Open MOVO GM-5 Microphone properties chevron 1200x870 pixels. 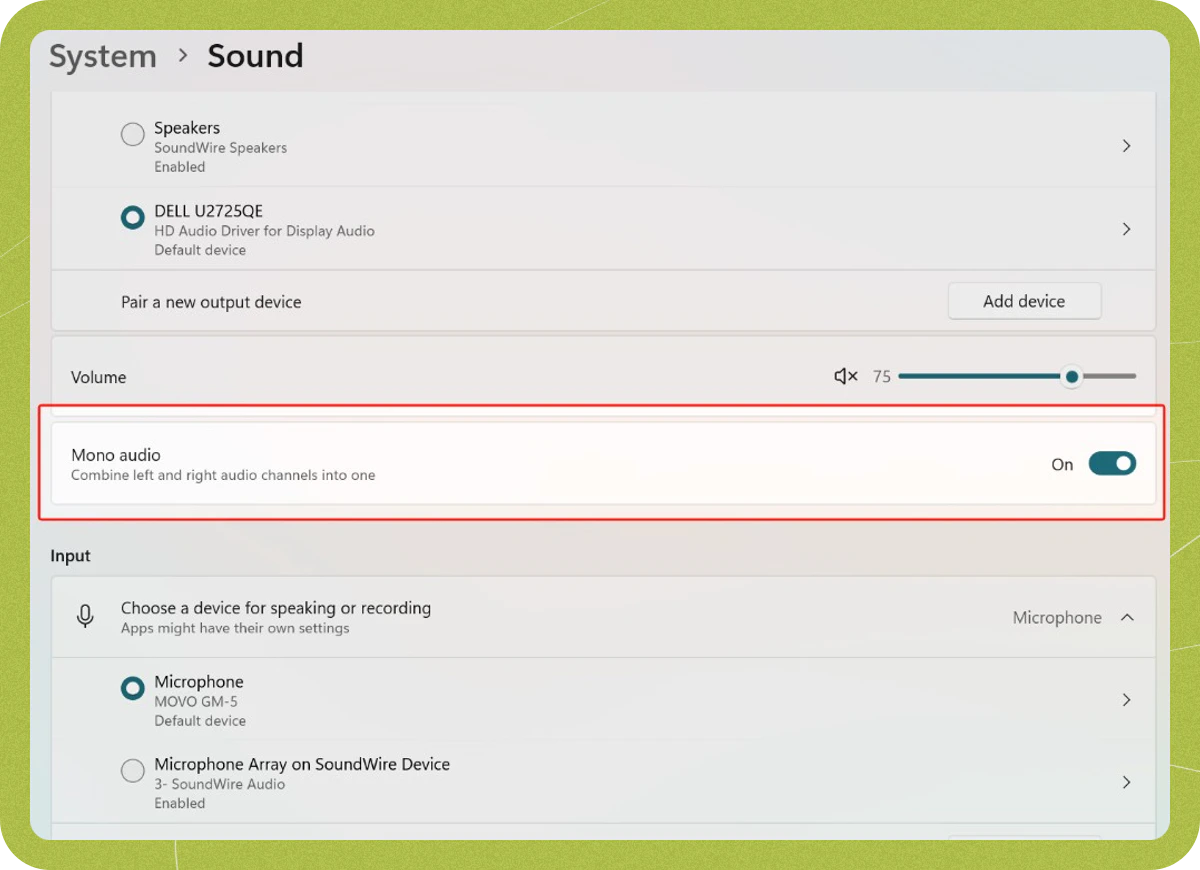pyautogui.click(x=1126, y=700)
